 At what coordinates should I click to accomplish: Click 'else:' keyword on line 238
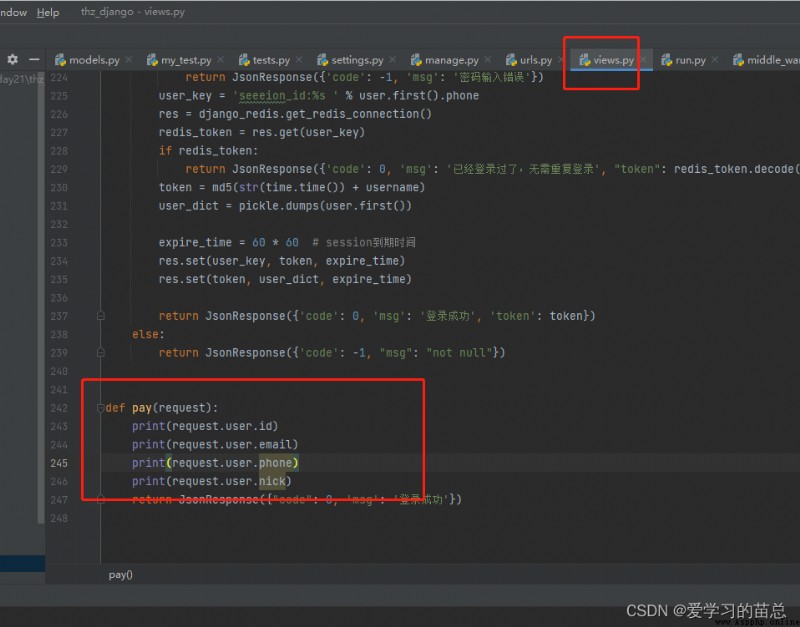click(x=148, y=334)
